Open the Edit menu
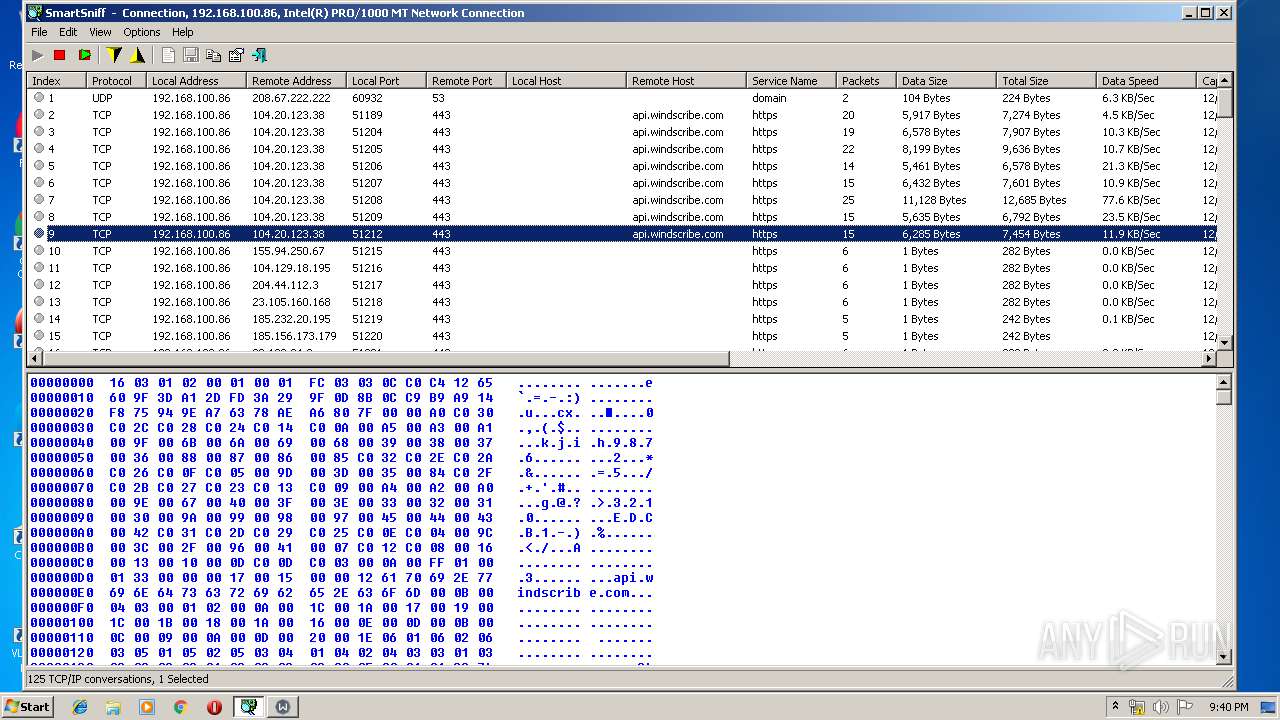Screen dimensions: 1280x720 [68, 32]
